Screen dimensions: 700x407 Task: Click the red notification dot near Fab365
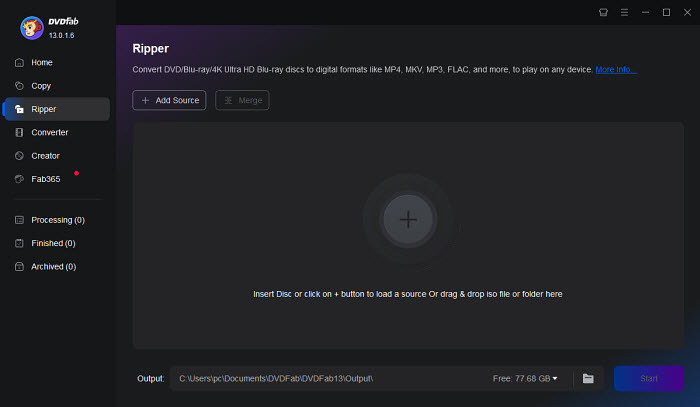tap(77, 173)
